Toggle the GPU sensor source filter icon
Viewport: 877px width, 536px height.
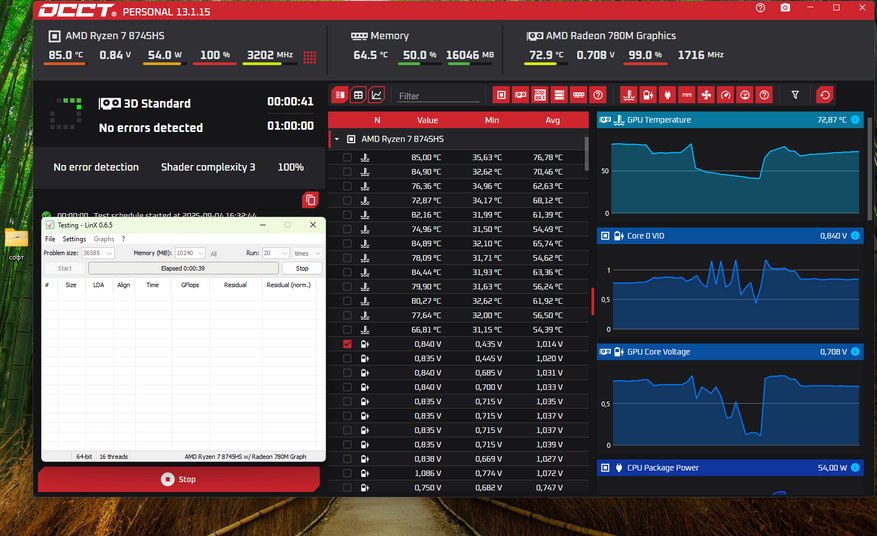[520, 95]
